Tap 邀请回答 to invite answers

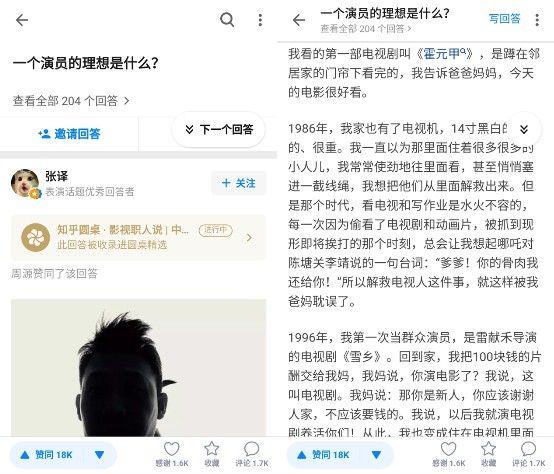69,134
